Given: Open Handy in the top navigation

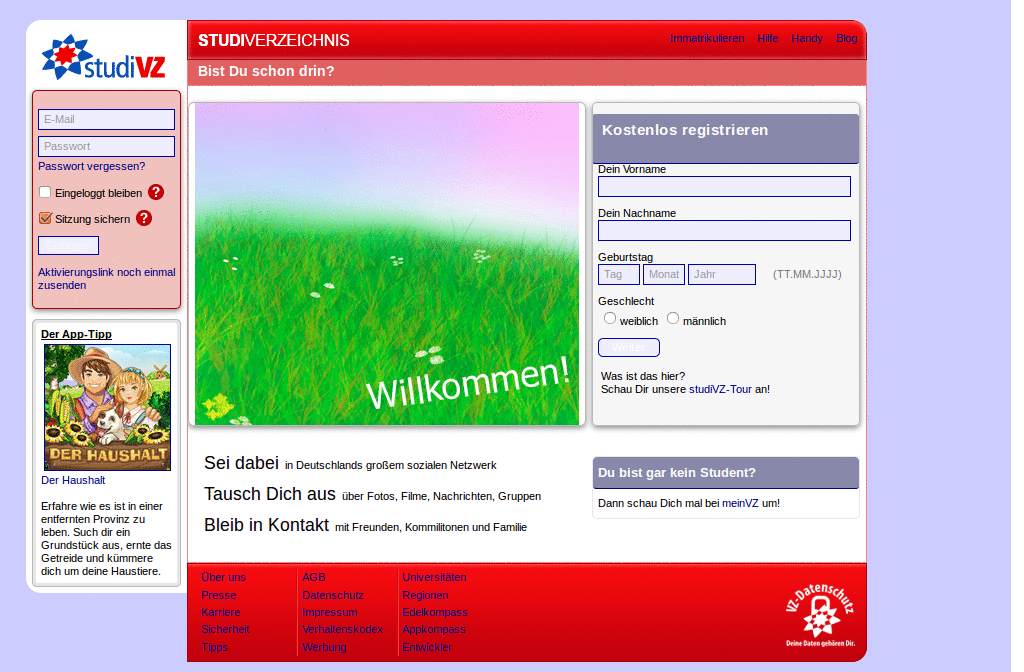Looking at the screenshot, I should point(807,39).
